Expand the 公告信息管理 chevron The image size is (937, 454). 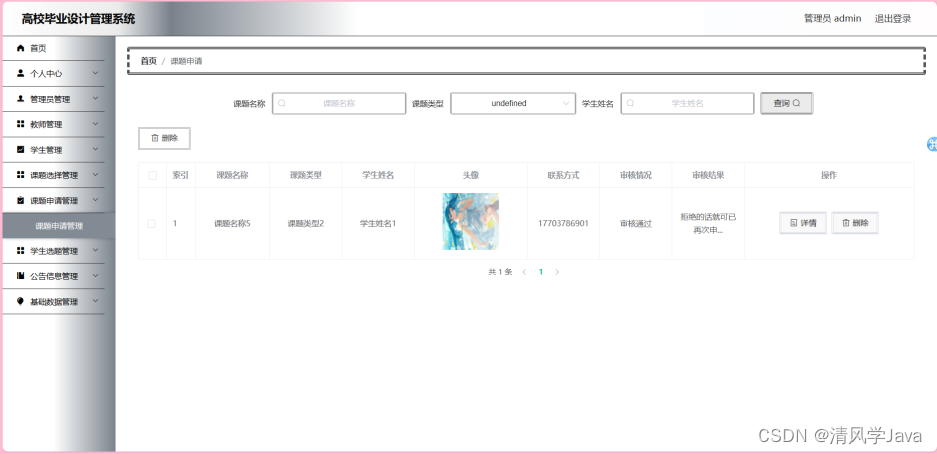pyautogui.click(x=95, y=276)
